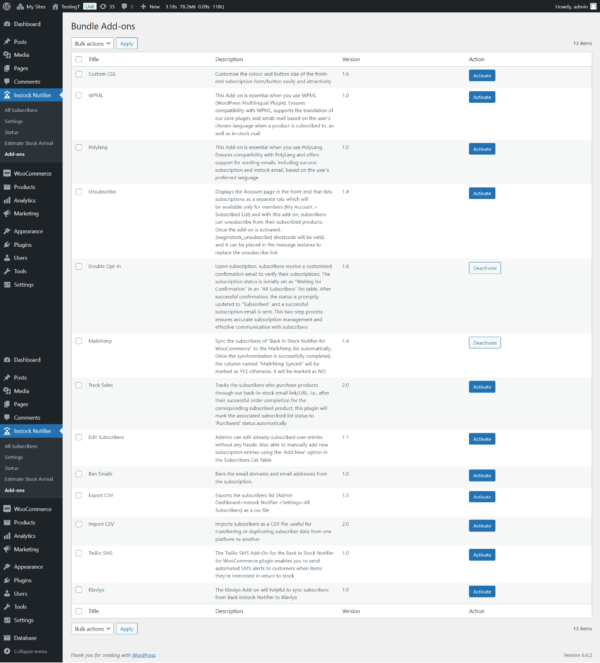
Task: Open Estimate Stock Arrival in upper submenu
Action: coord(29,143)
